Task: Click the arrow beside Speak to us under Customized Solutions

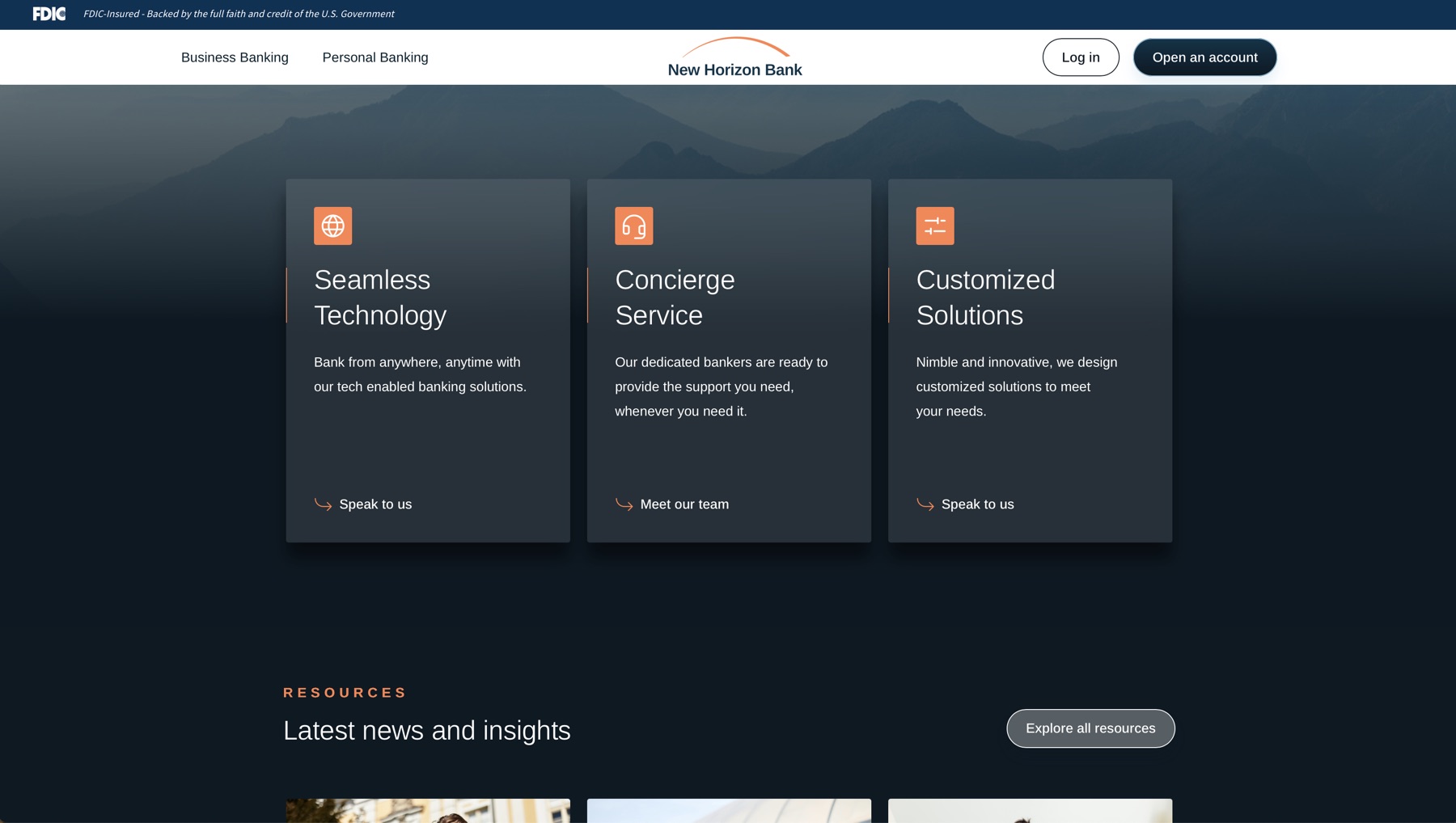Action: (925, 504)
